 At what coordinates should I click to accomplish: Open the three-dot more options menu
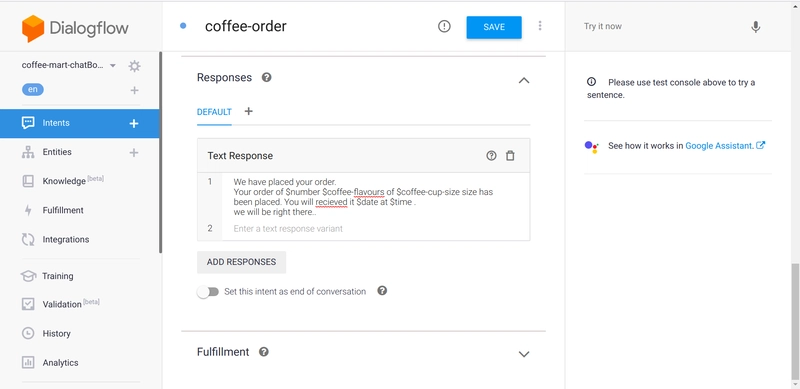point(540,26)
